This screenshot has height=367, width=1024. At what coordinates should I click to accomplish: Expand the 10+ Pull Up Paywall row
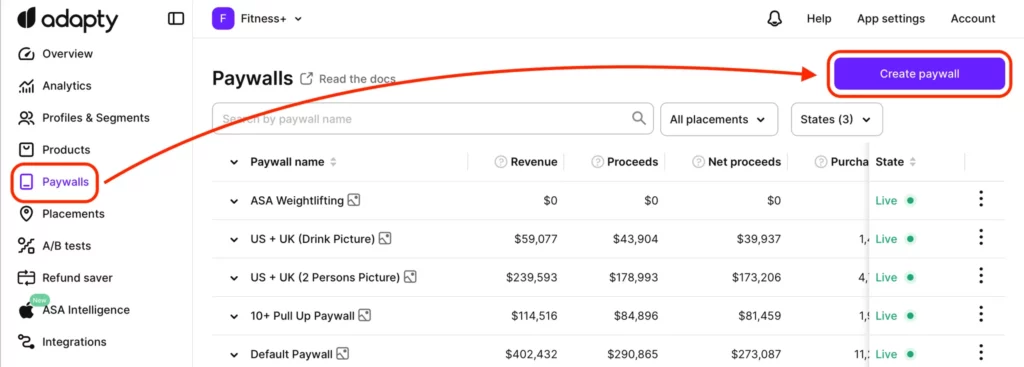234,317
